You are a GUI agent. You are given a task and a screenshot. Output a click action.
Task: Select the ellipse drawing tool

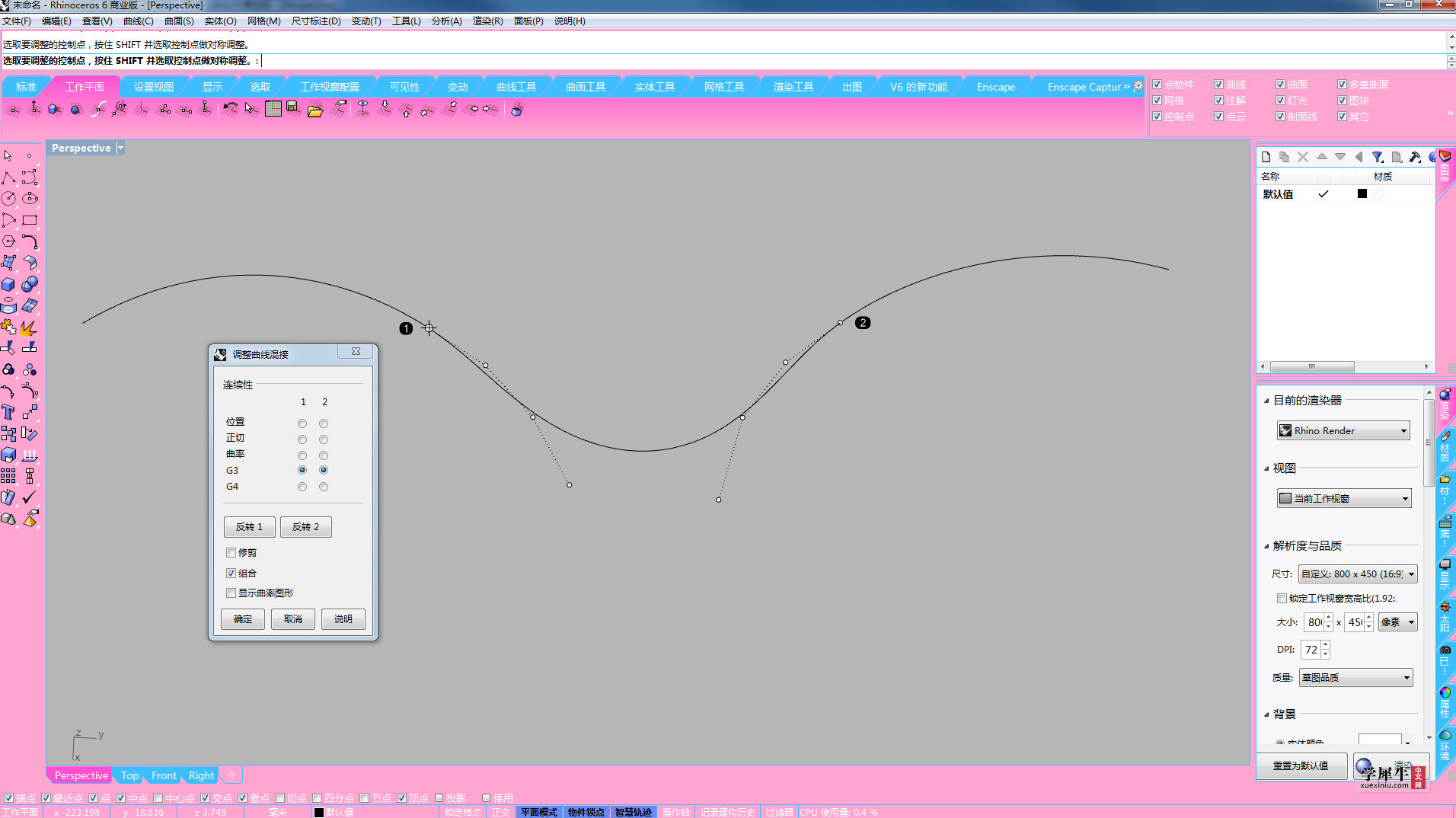pos(30,199)
